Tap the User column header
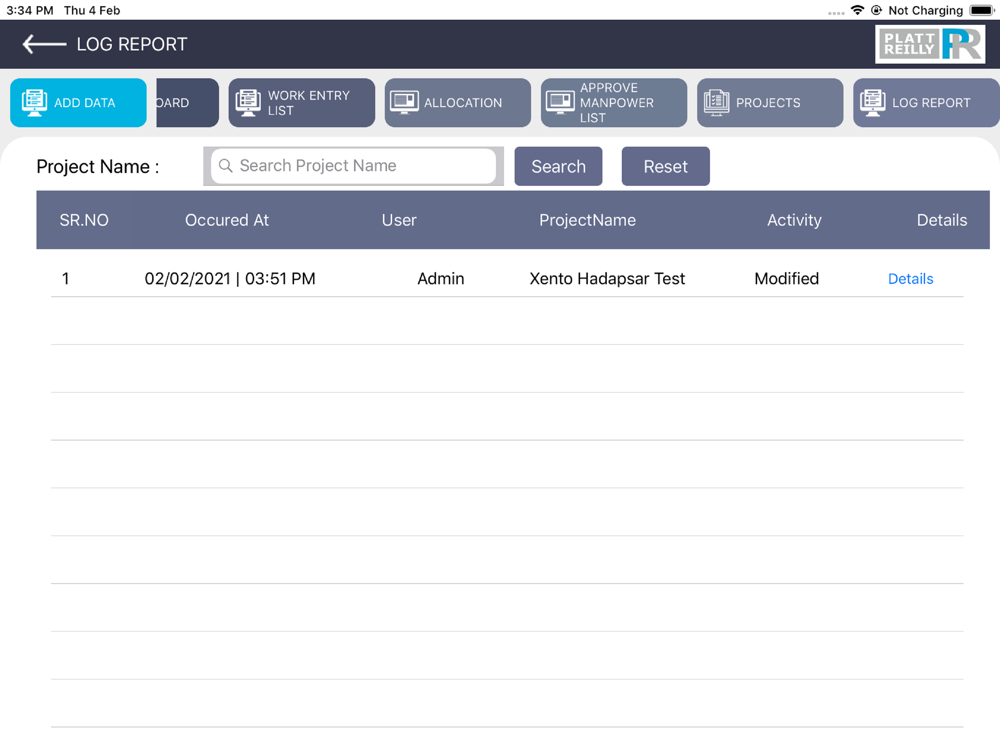 399,220
